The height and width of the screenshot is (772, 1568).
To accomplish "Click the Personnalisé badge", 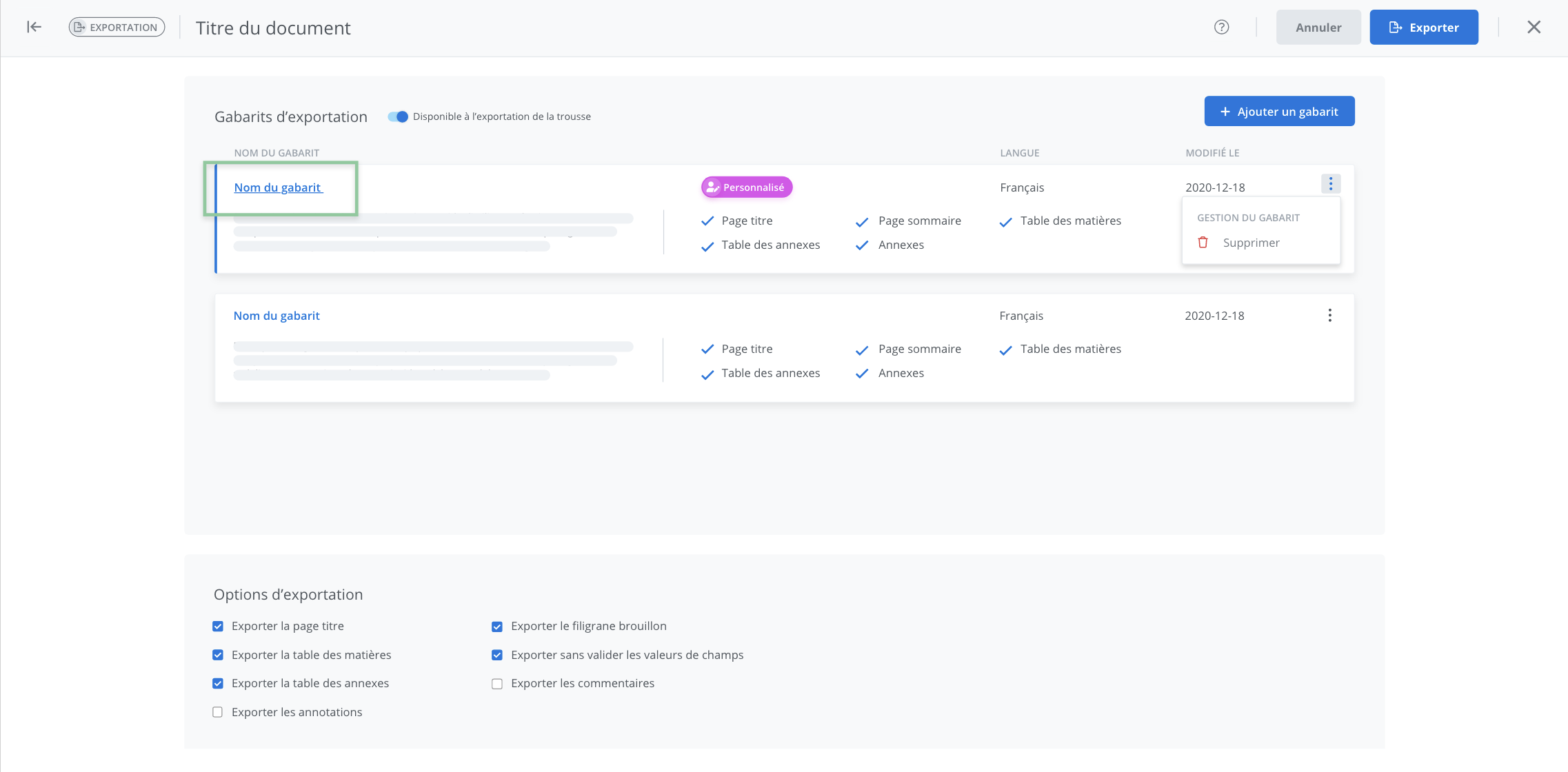I will pyautogui.click(x=747, y=187).
